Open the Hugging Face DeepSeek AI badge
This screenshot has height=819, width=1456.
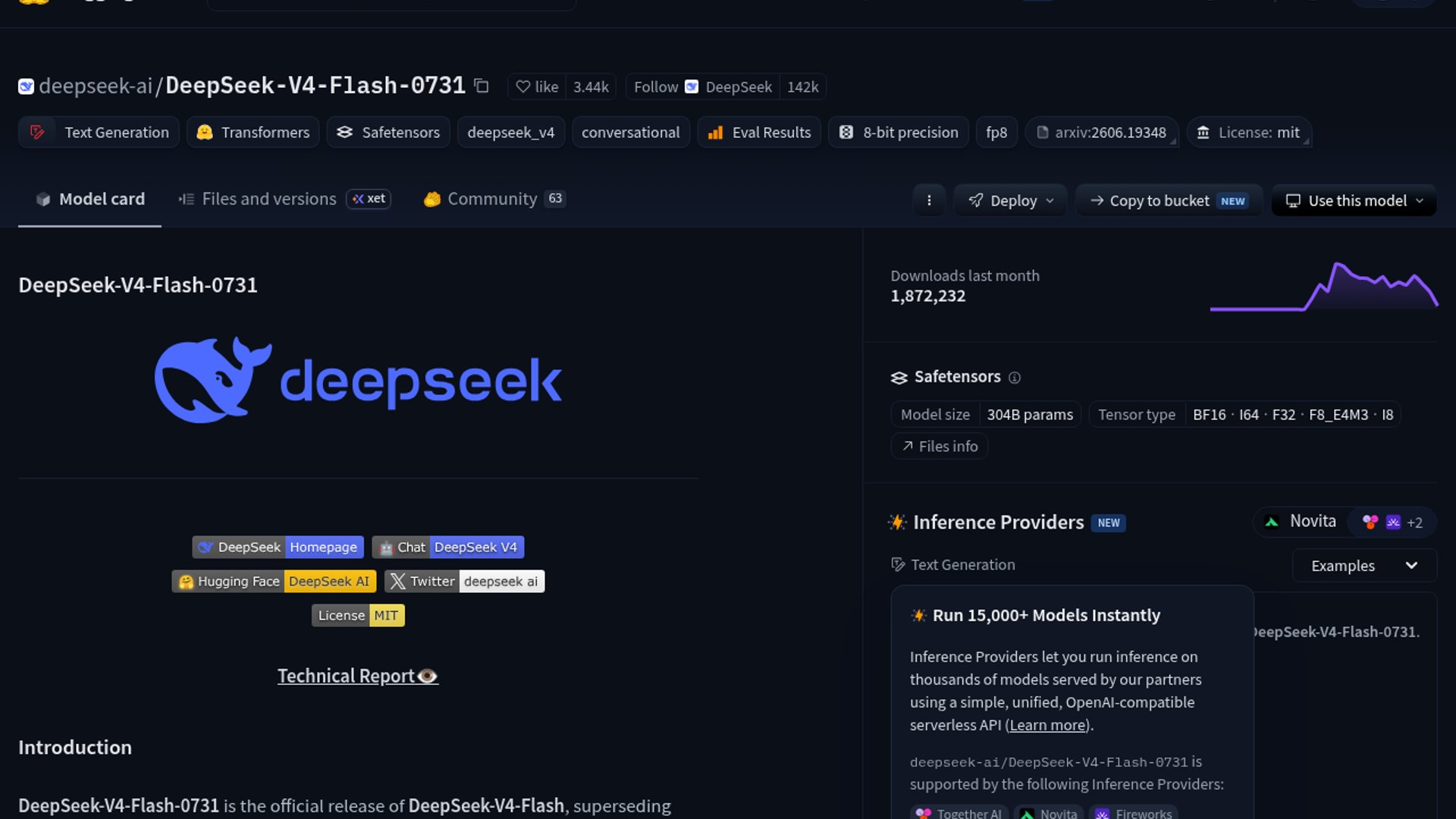click(x=274, y=581)
